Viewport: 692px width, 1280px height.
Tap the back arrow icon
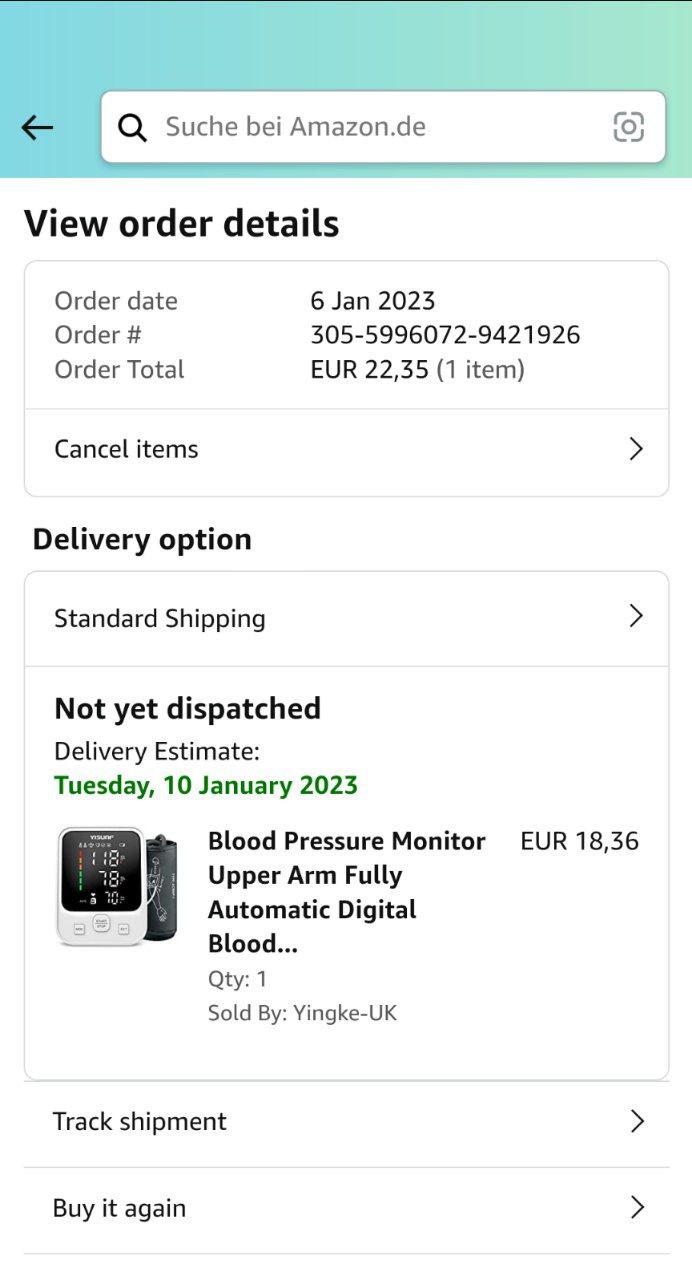pos(37,127)
